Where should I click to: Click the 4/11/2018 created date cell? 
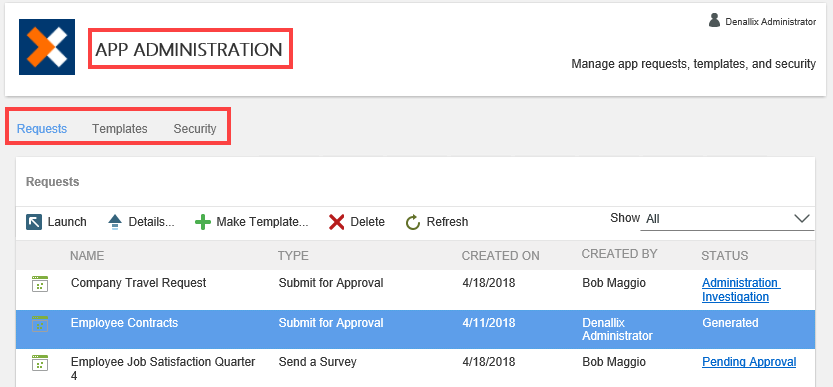(489, 323)
